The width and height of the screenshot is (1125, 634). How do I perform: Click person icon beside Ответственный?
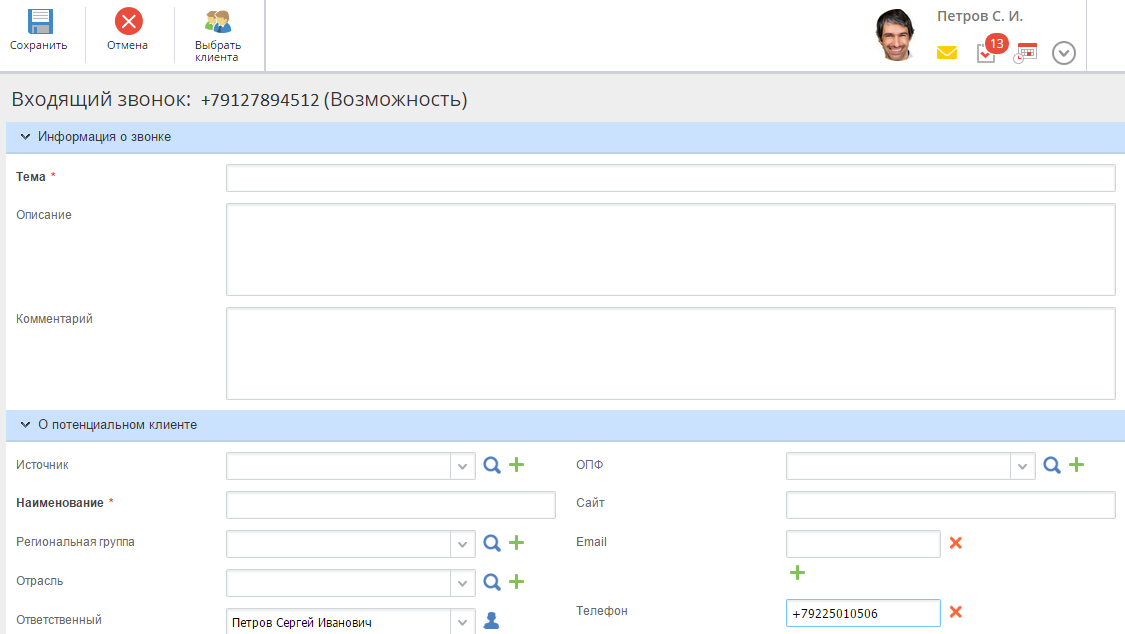click(x=491, y=621)
